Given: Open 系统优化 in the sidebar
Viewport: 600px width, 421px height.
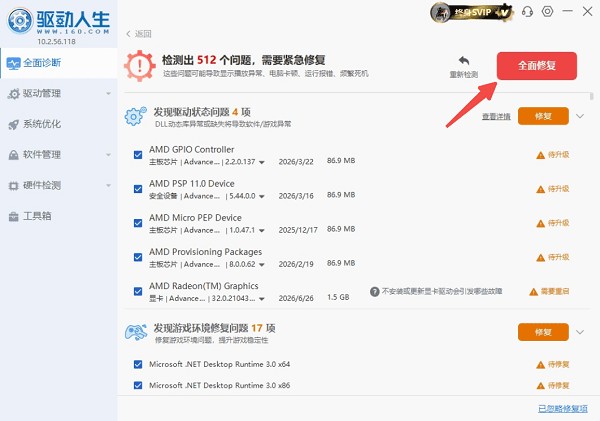Looking at the screenshot, I should click(x=59, y=124).
